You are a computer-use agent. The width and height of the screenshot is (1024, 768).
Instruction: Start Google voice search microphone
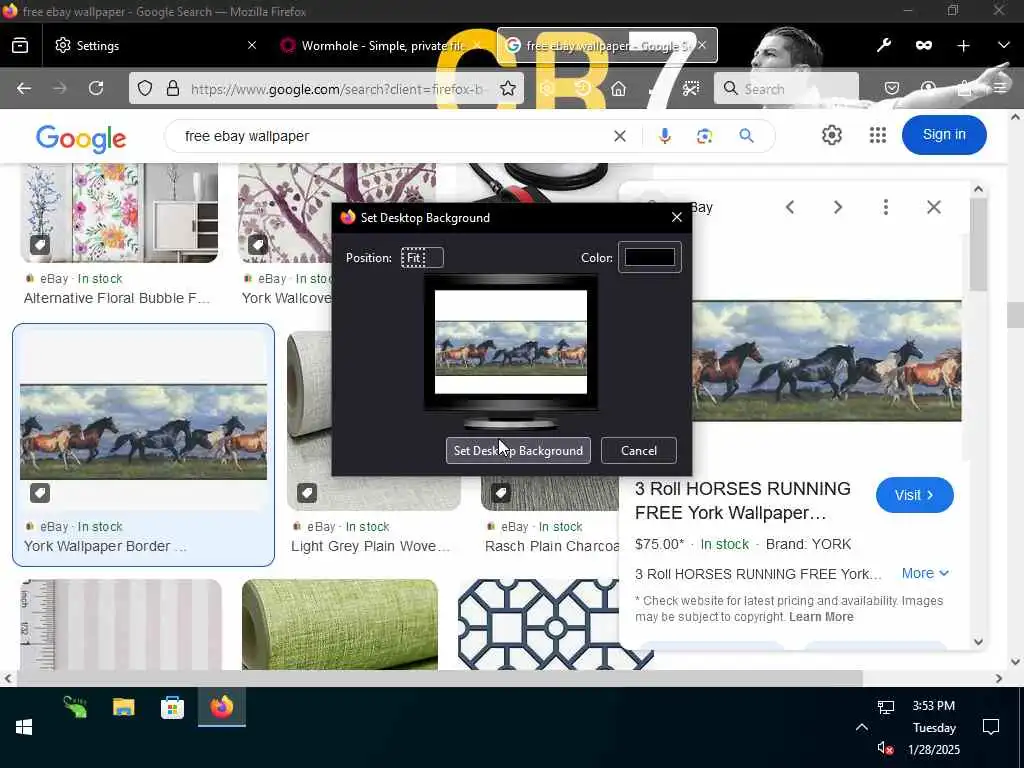point(664,136)
